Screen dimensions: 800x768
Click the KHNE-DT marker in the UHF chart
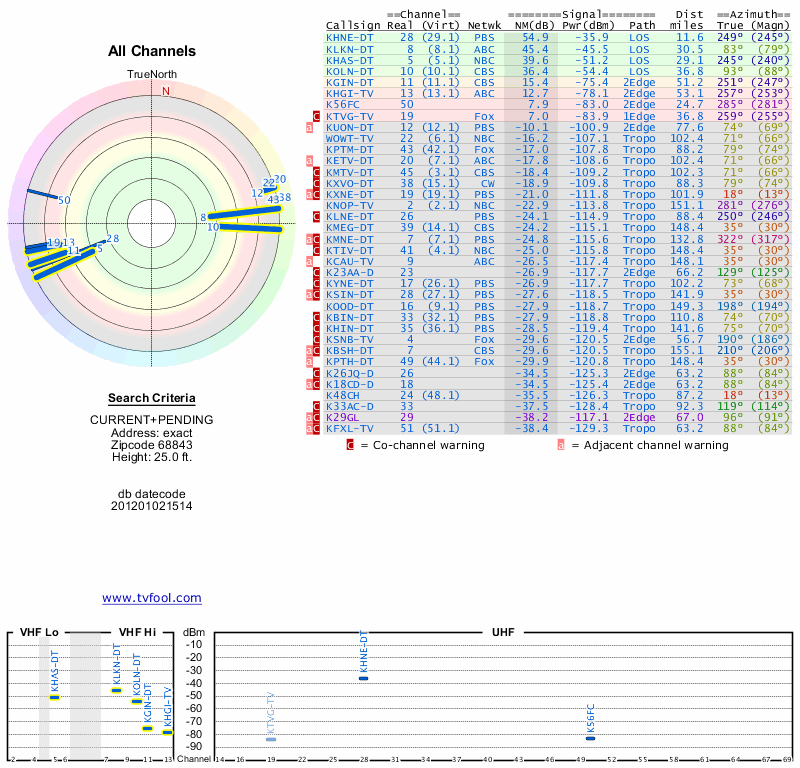(x=363, y=678)
